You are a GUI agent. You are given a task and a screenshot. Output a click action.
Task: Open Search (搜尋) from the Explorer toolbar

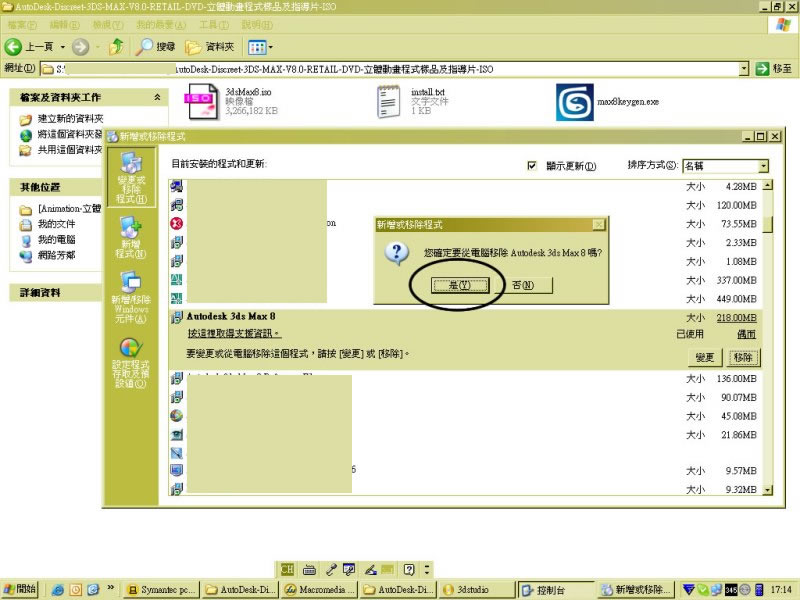(x=156, y=47)
